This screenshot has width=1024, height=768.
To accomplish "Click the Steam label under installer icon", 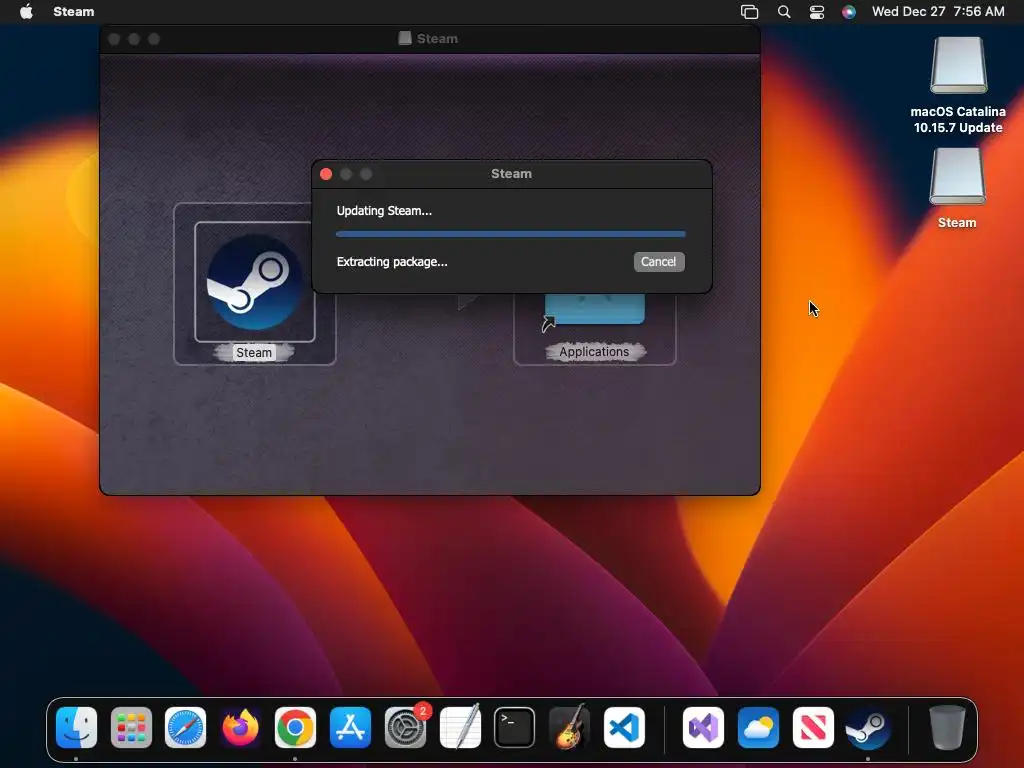I will tap(254, 353).
